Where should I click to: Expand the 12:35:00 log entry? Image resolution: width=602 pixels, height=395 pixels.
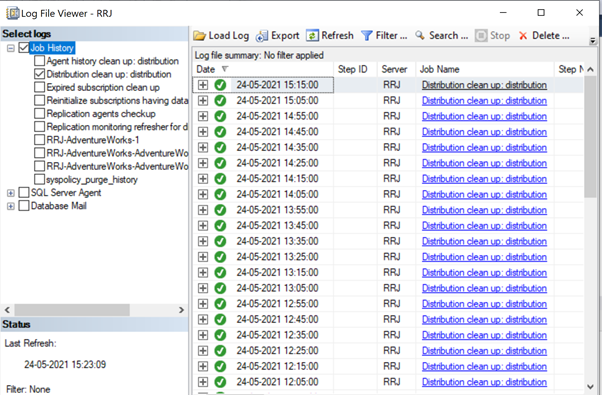pos(203,335)
